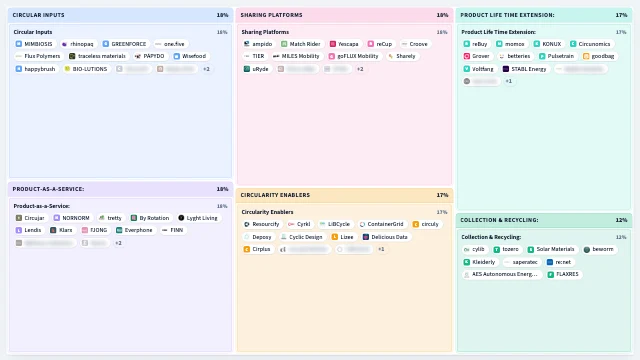640x360 pixels.
Task: Click the Cirplus orange icon
Action: (247, 249)
